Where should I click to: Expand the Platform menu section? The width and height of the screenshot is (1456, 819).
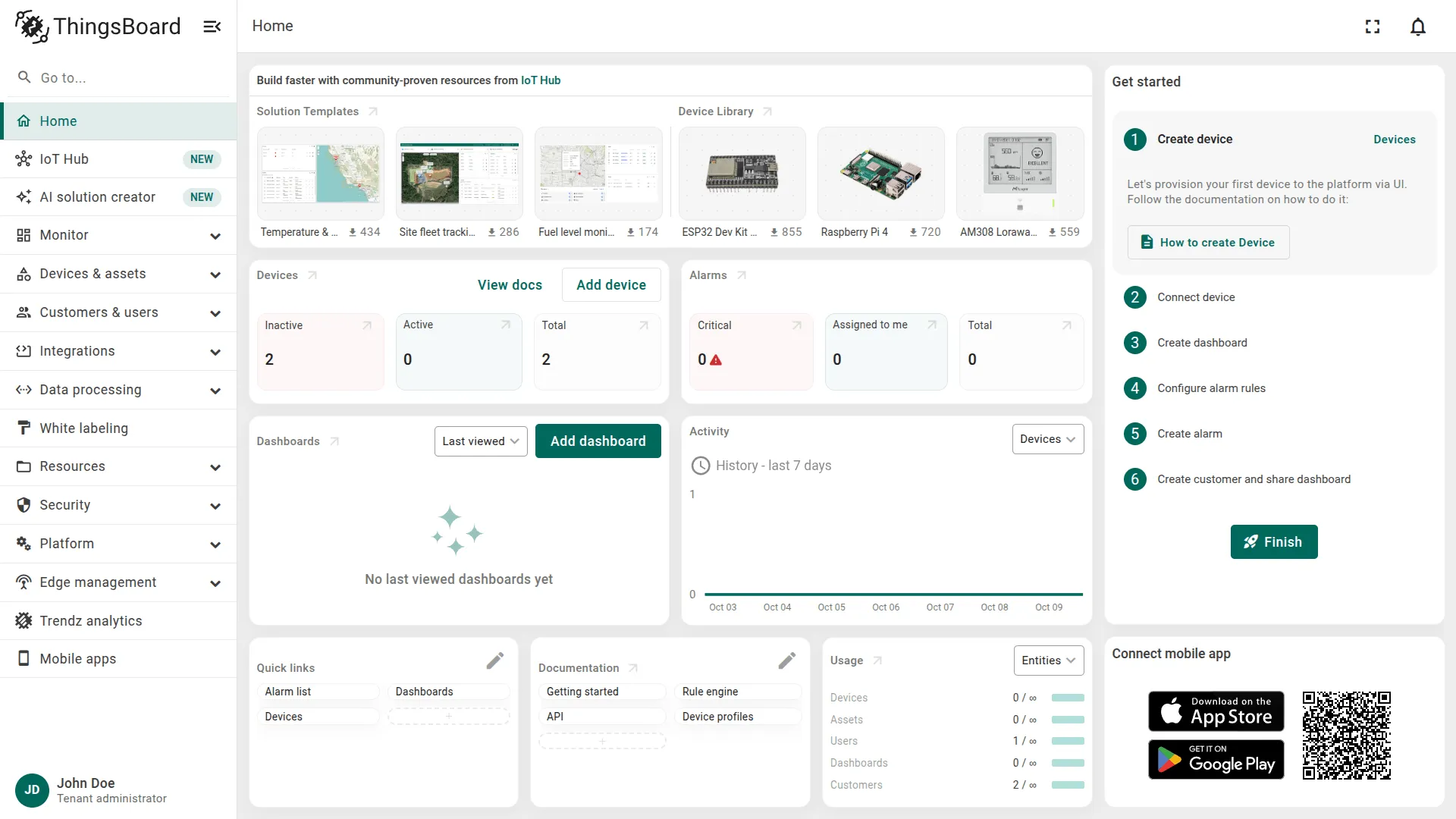(x=118, y=544)
